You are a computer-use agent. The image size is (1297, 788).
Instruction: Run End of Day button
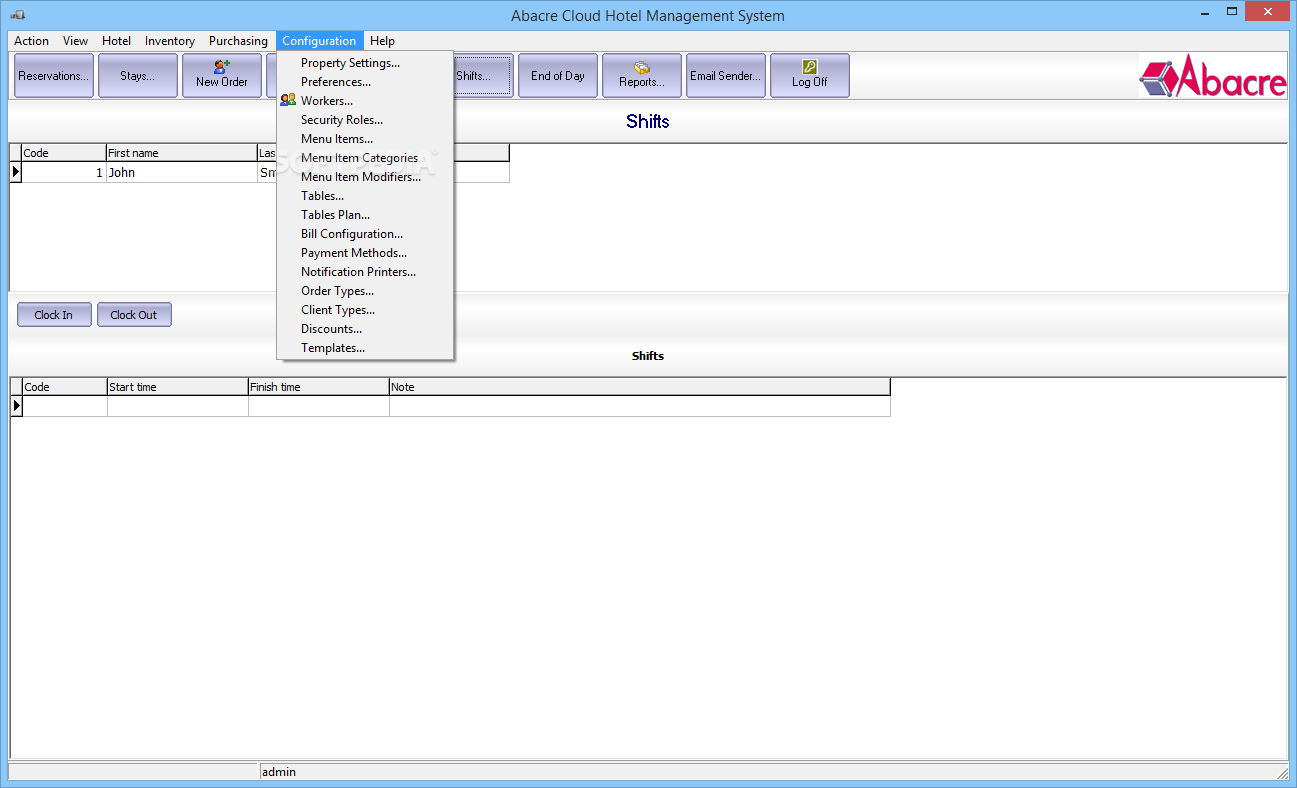[558, 75]
